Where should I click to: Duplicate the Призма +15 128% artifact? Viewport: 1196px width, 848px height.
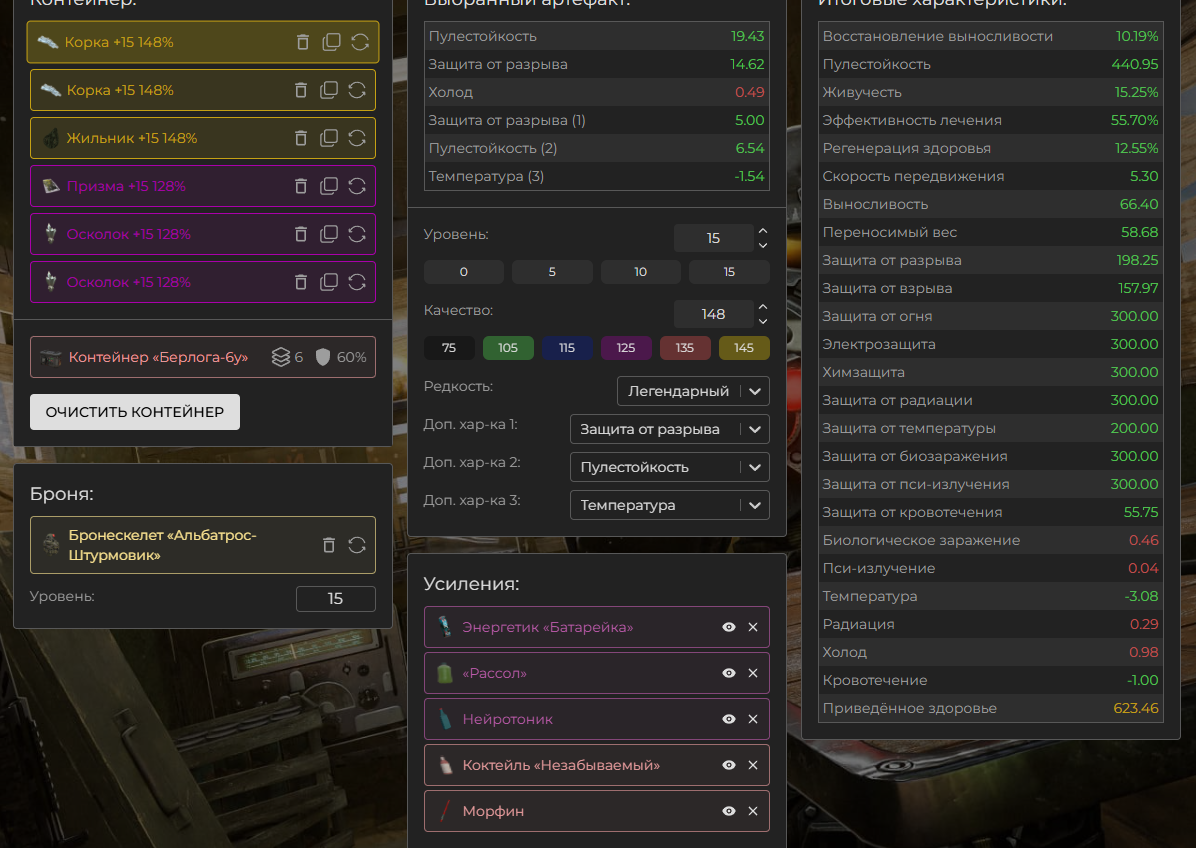[329, 186]
